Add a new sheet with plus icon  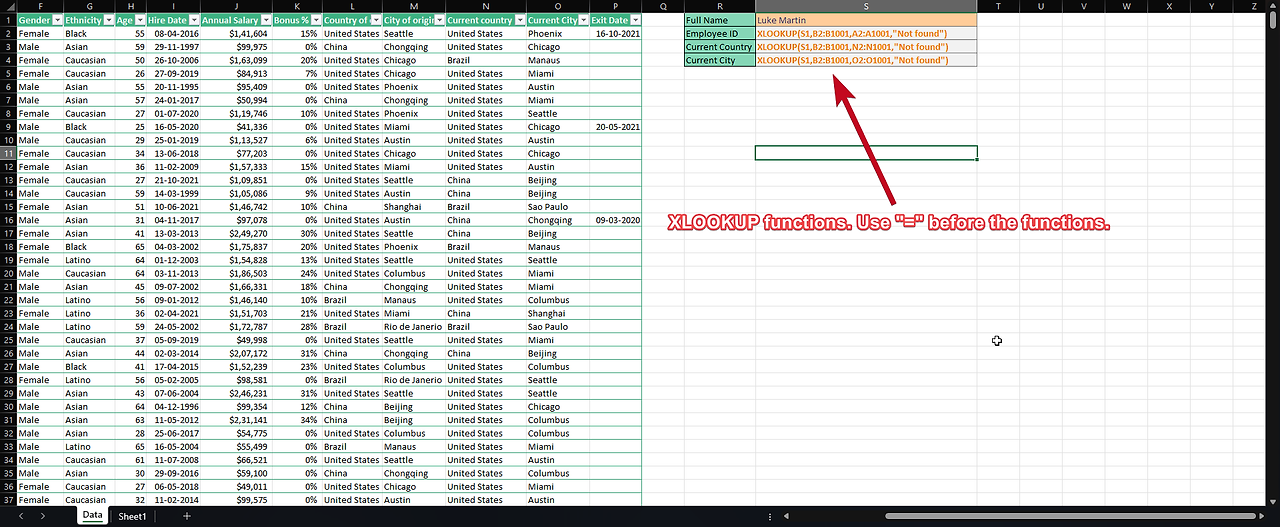(x=186, y=516)
